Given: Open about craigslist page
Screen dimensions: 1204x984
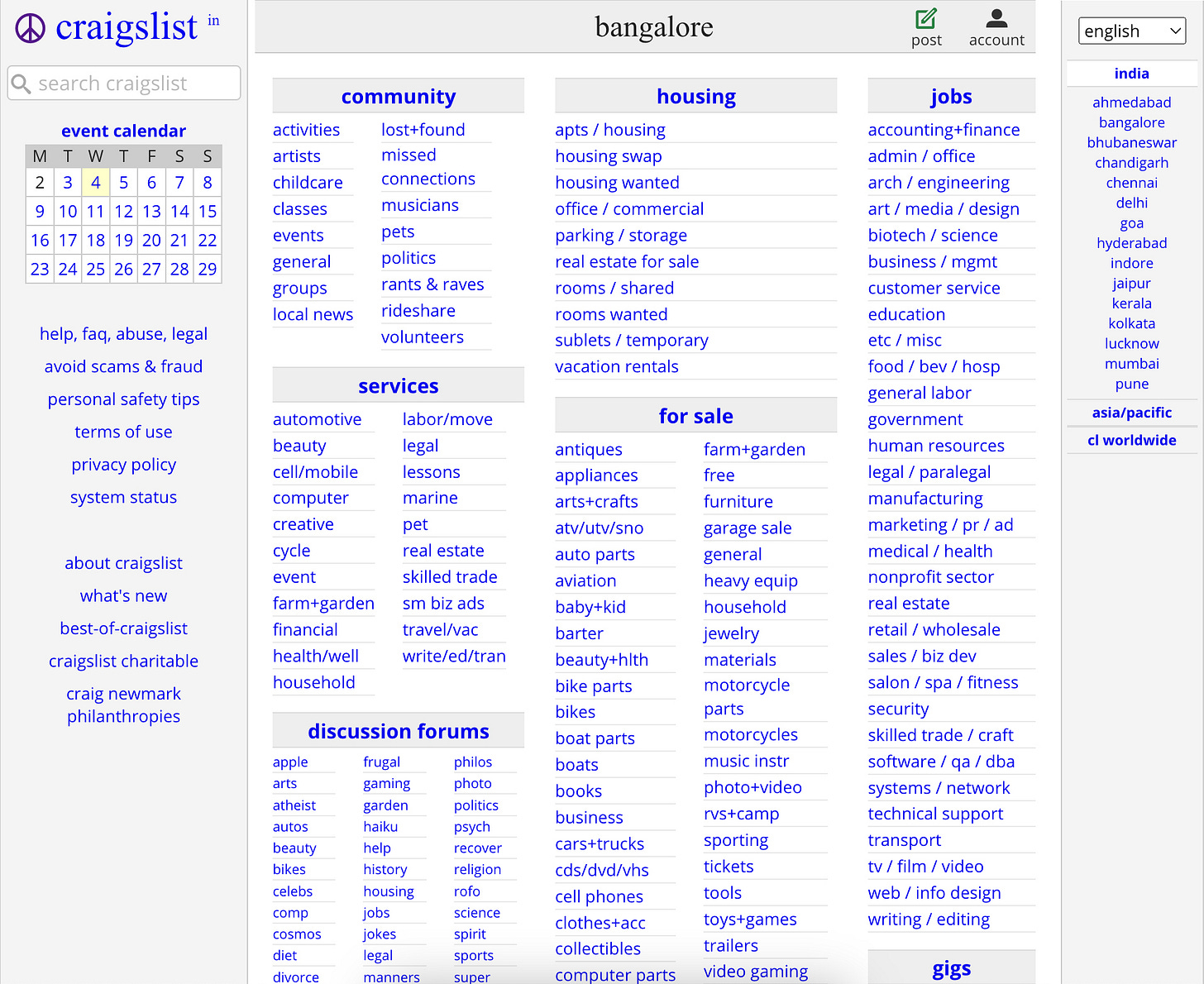Looking at the screenshot, I should [123, 563].
